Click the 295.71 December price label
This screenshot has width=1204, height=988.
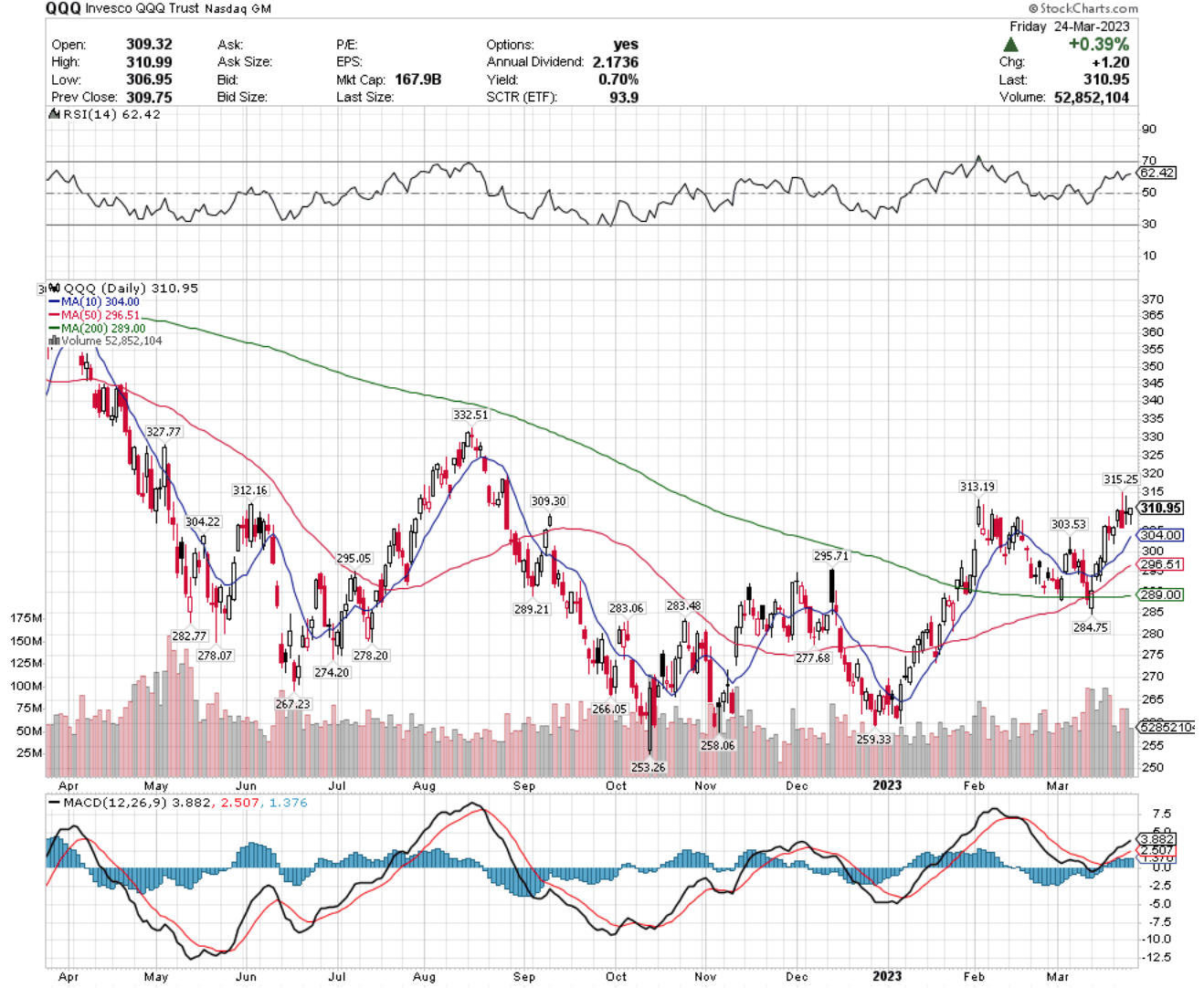click(831, 556)
